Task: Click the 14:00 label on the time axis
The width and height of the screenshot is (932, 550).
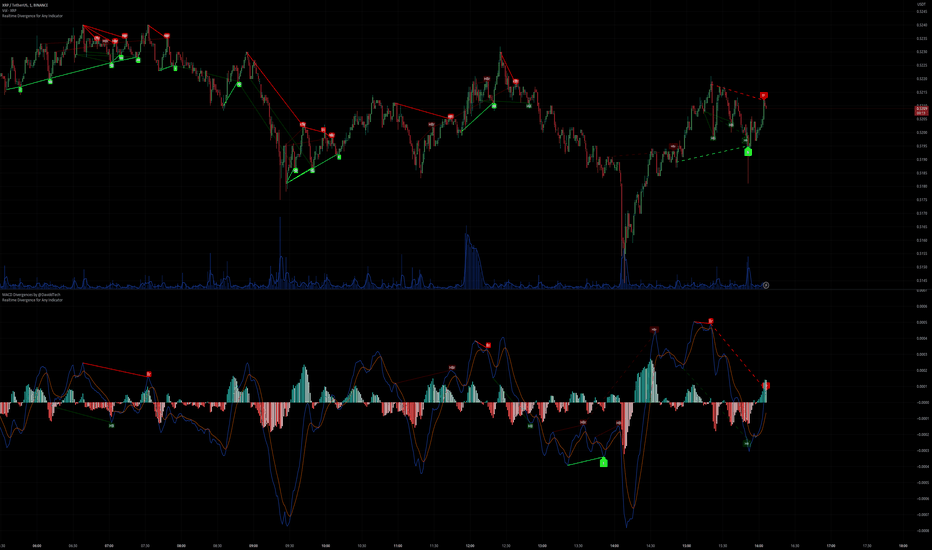Action: click(615, 545)
